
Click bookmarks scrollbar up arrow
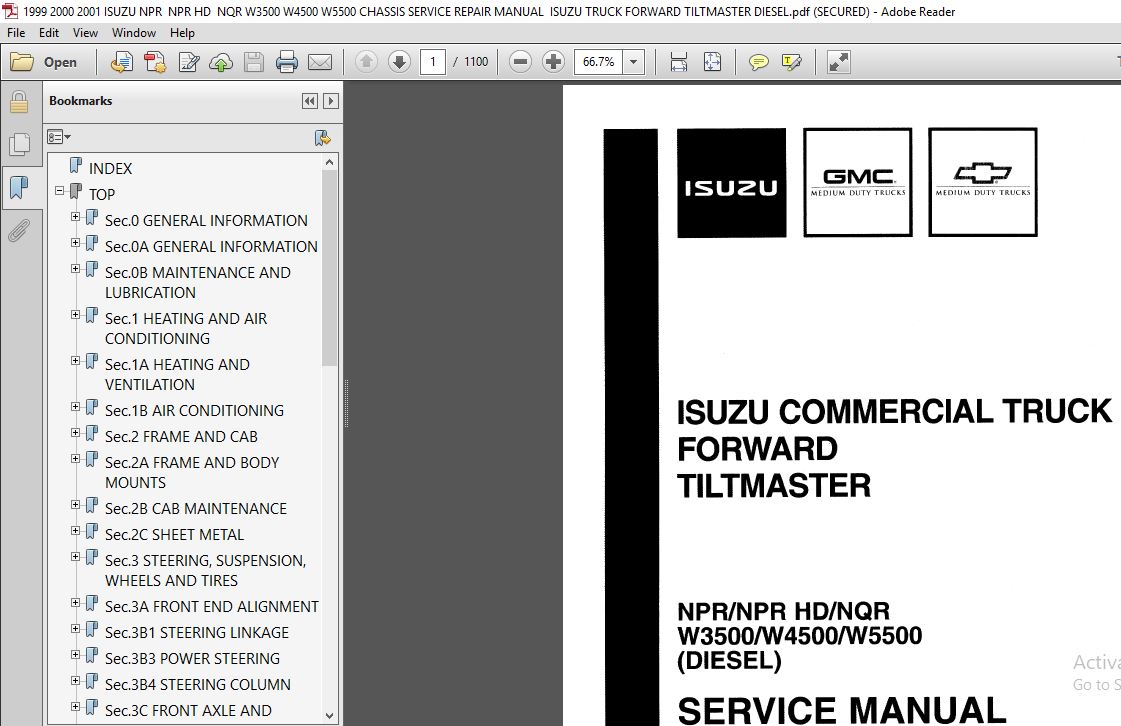pos(329,162)
